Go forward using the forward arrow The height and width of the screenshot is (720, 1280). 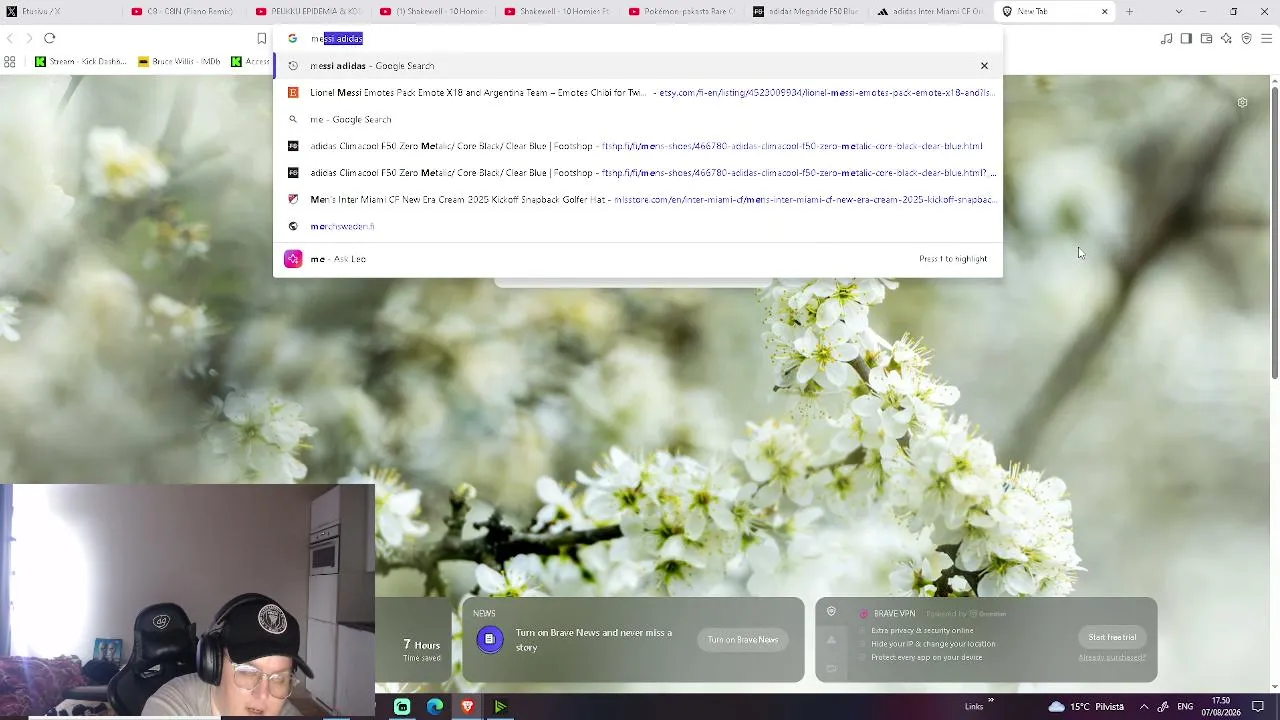[x=28, y=38]
